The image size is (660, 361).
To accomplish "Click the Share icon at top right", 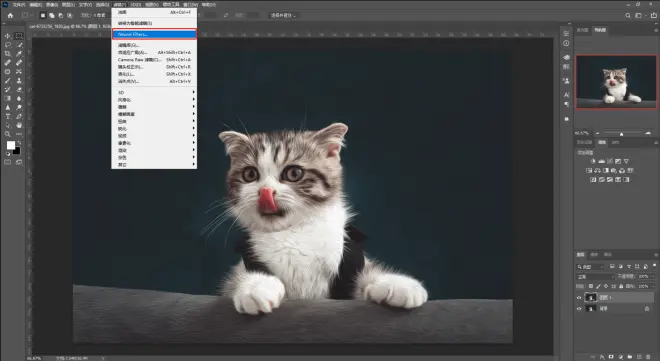I will (x=654, y=15).
